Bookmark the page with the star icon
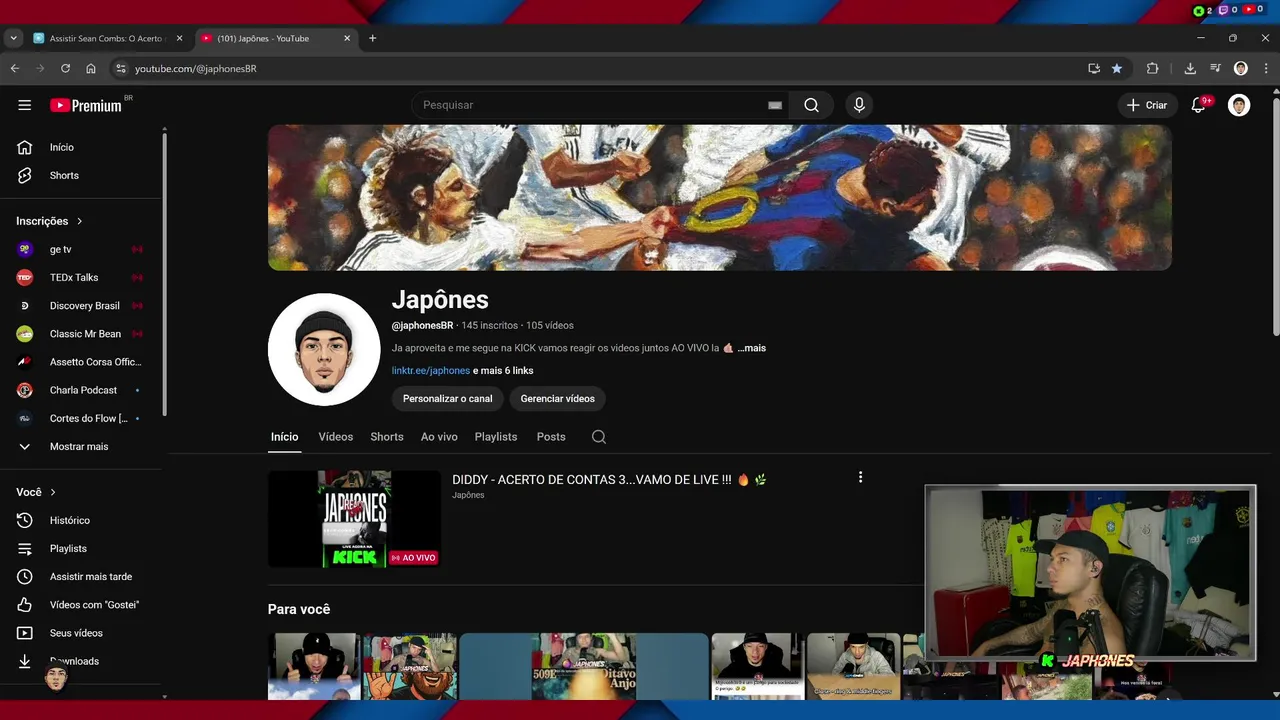 tap(1117, 68)
